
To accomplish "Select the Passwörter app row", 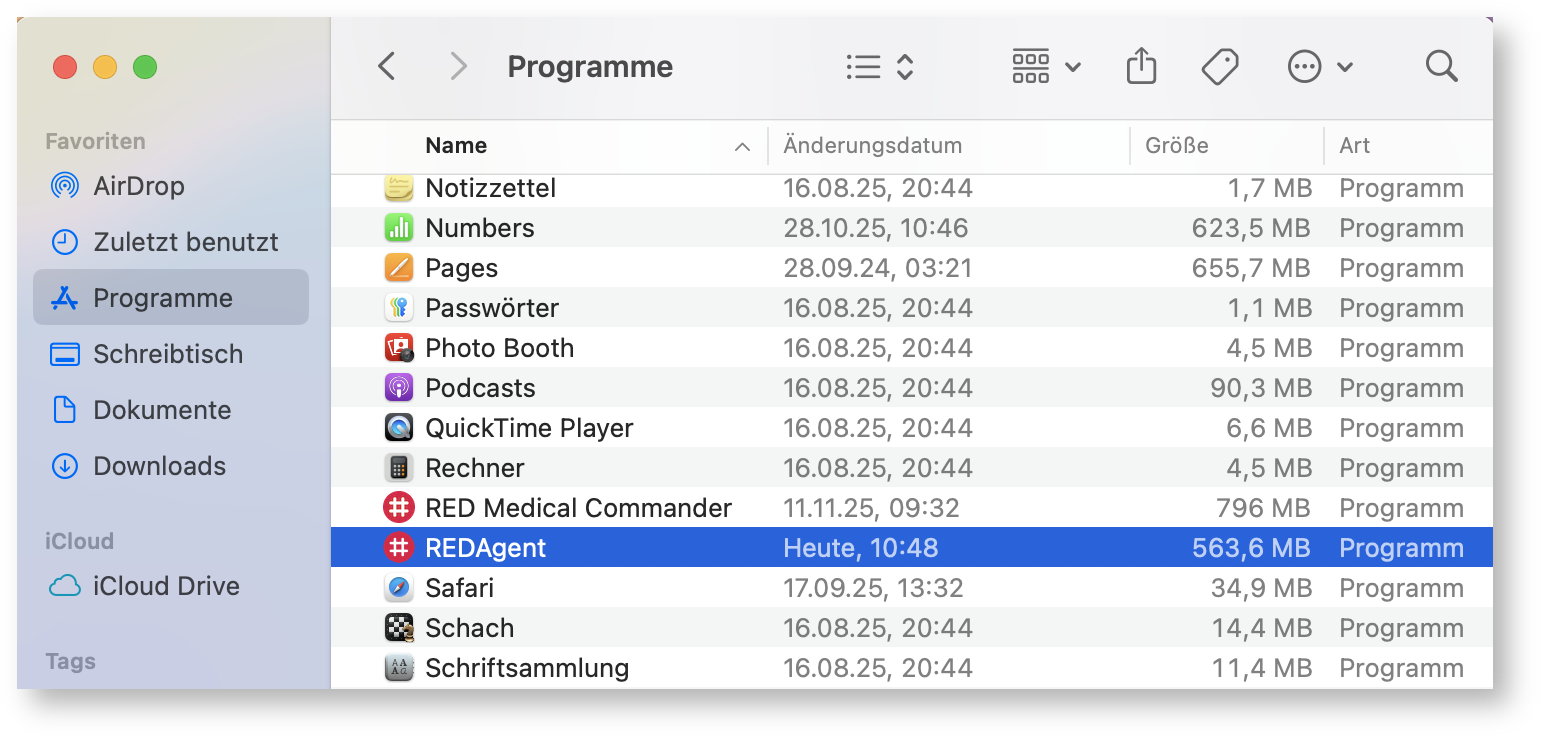I will click(491, 308).
